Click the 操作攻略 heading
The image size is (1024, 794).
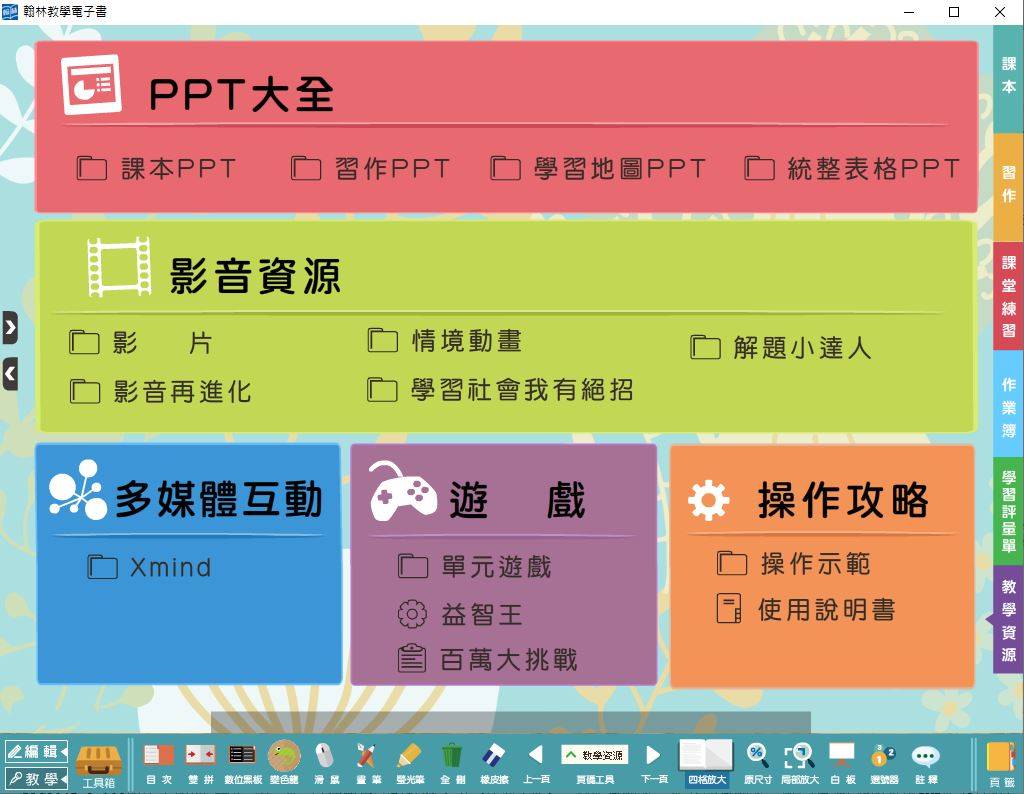click(x=843, y=500)
